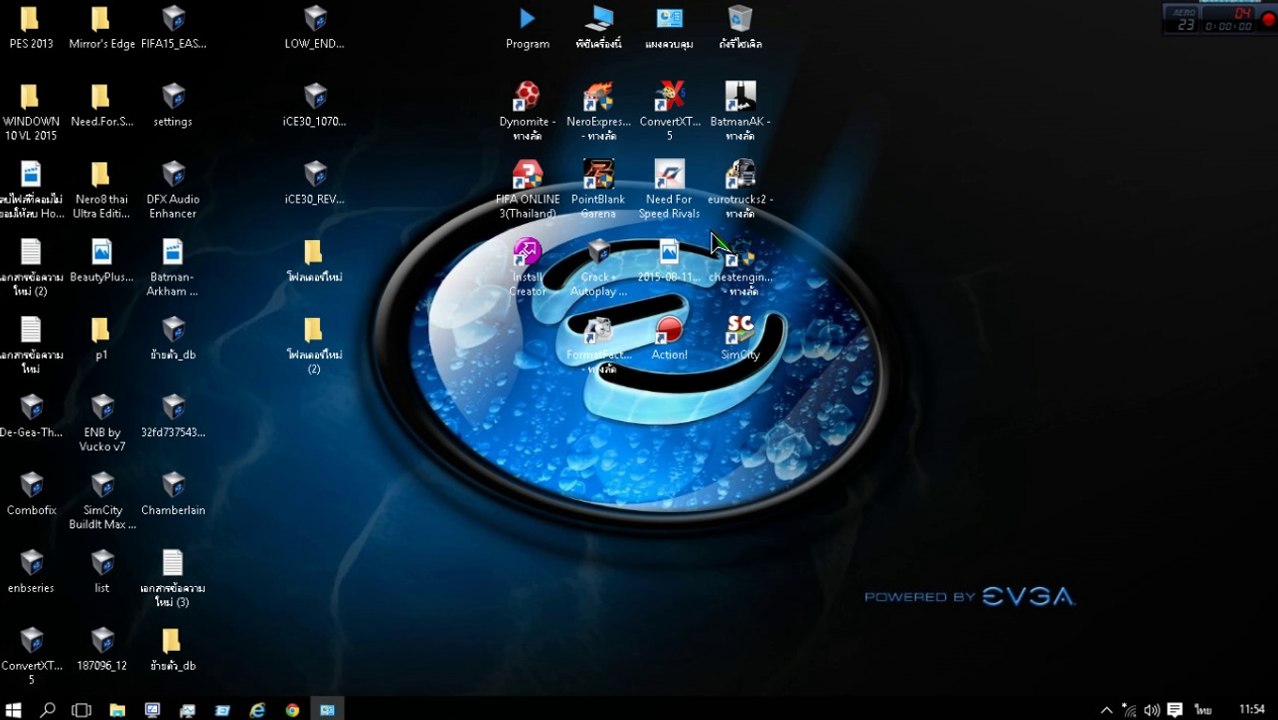The width and height of the screenshot is (1278, 720).
Task: Show hidden system tray icons
Action: tap(1106, 710)
